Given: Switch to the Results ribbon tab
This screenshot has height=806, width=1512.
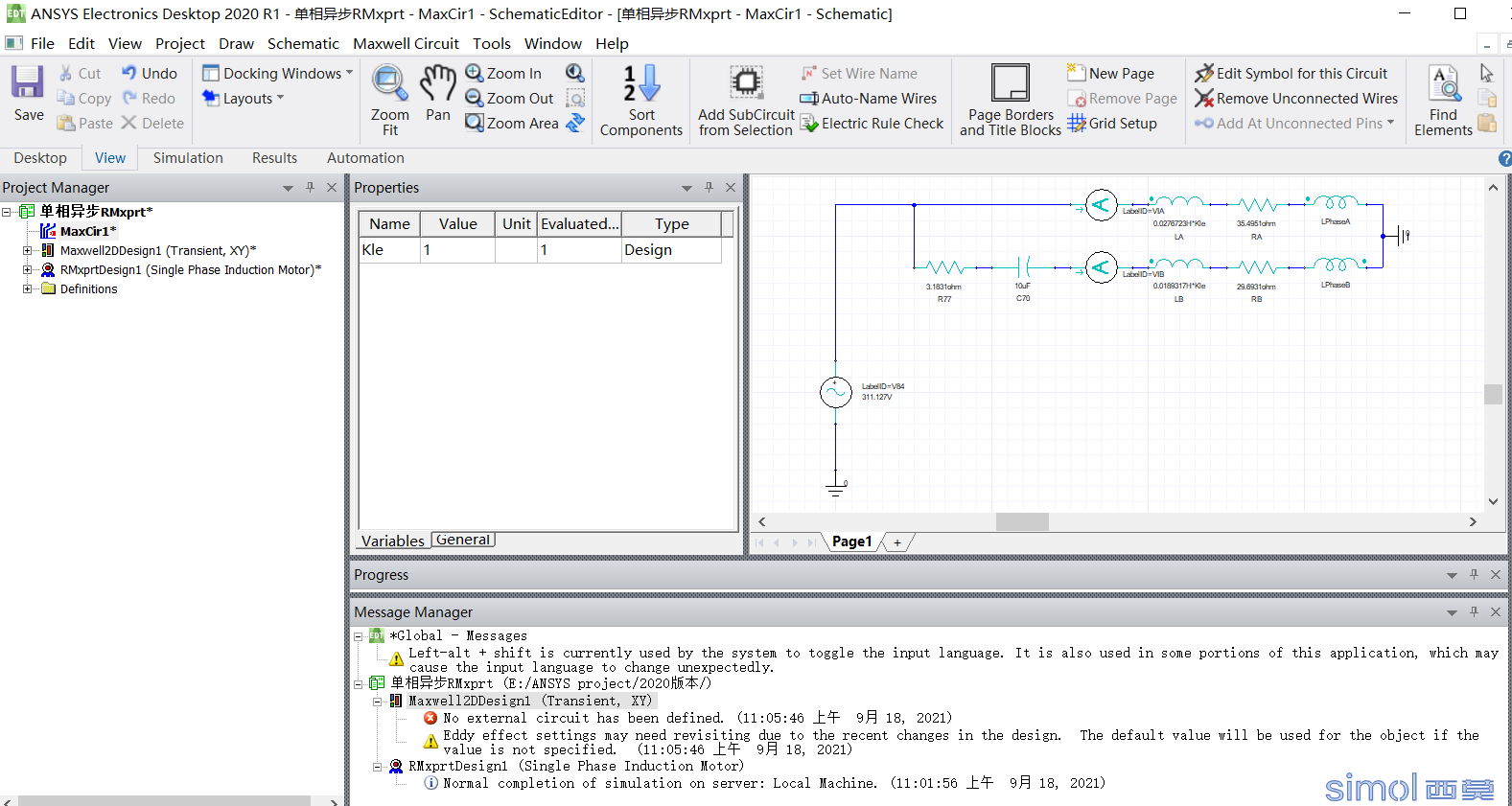Looking at the screenshot, I should coord(274,158).
